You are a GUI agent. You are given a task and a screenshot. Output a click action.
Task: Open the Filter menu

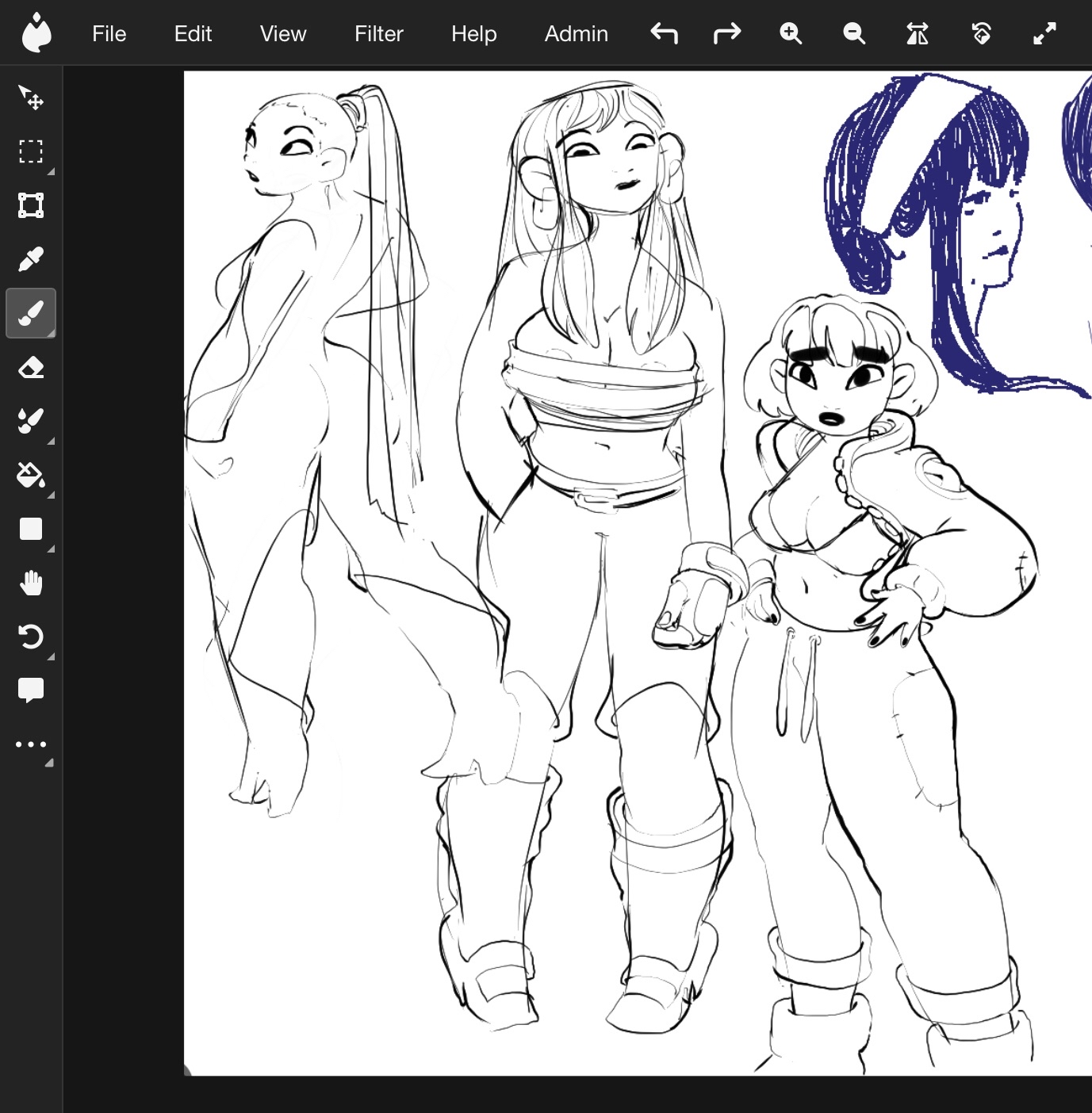378,33
